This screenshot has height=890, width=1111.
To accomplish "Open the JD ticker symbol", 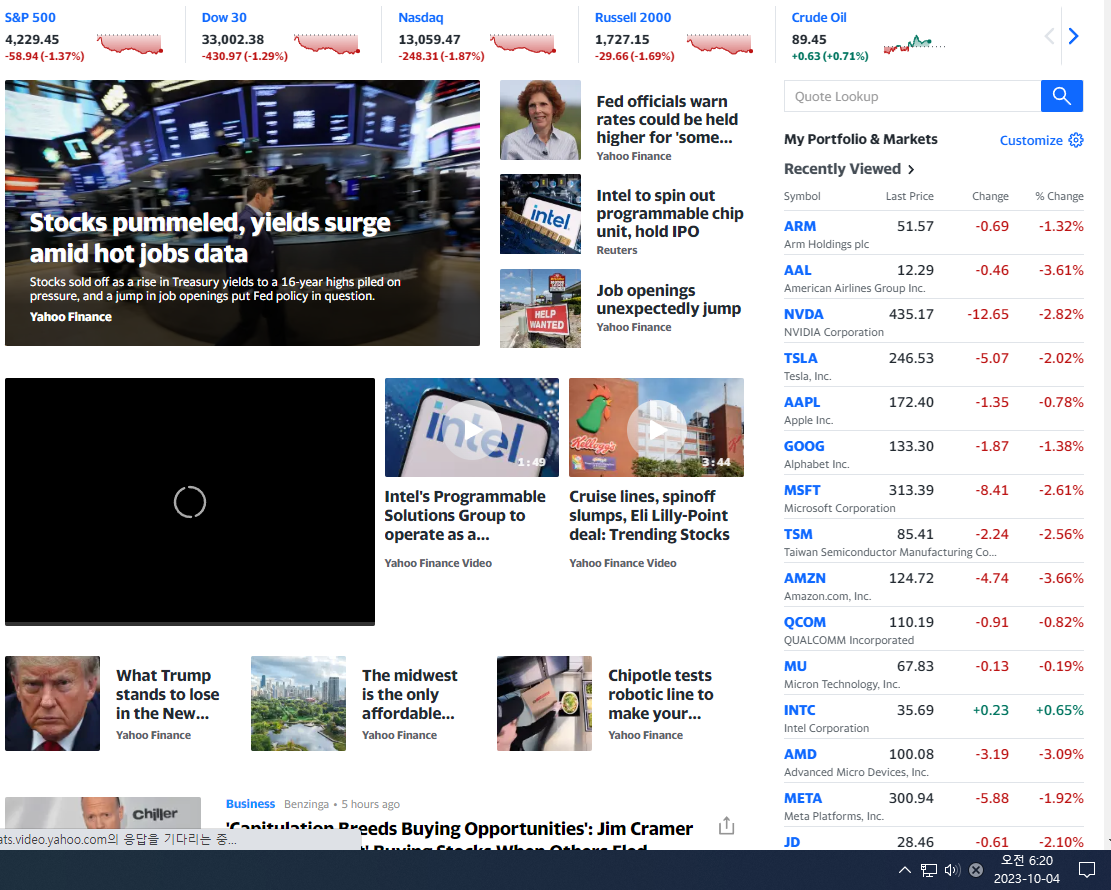I will coord(791,842).
